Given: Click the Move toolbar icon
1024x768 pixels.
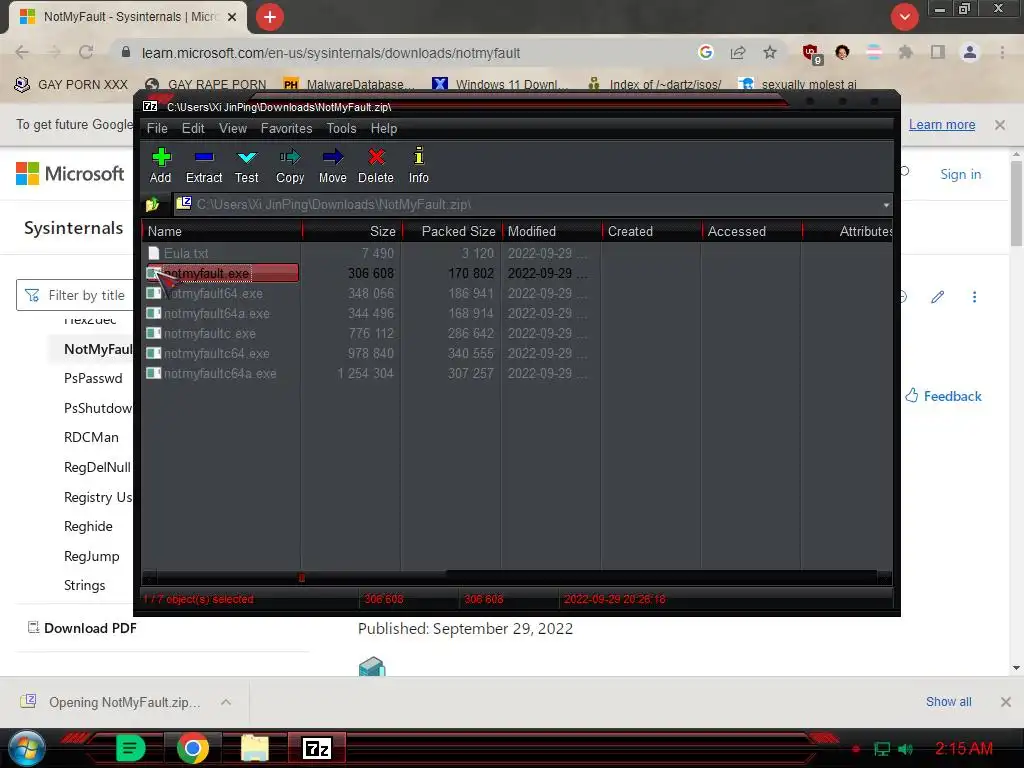Looking at the screenshot, I should 332,166.
